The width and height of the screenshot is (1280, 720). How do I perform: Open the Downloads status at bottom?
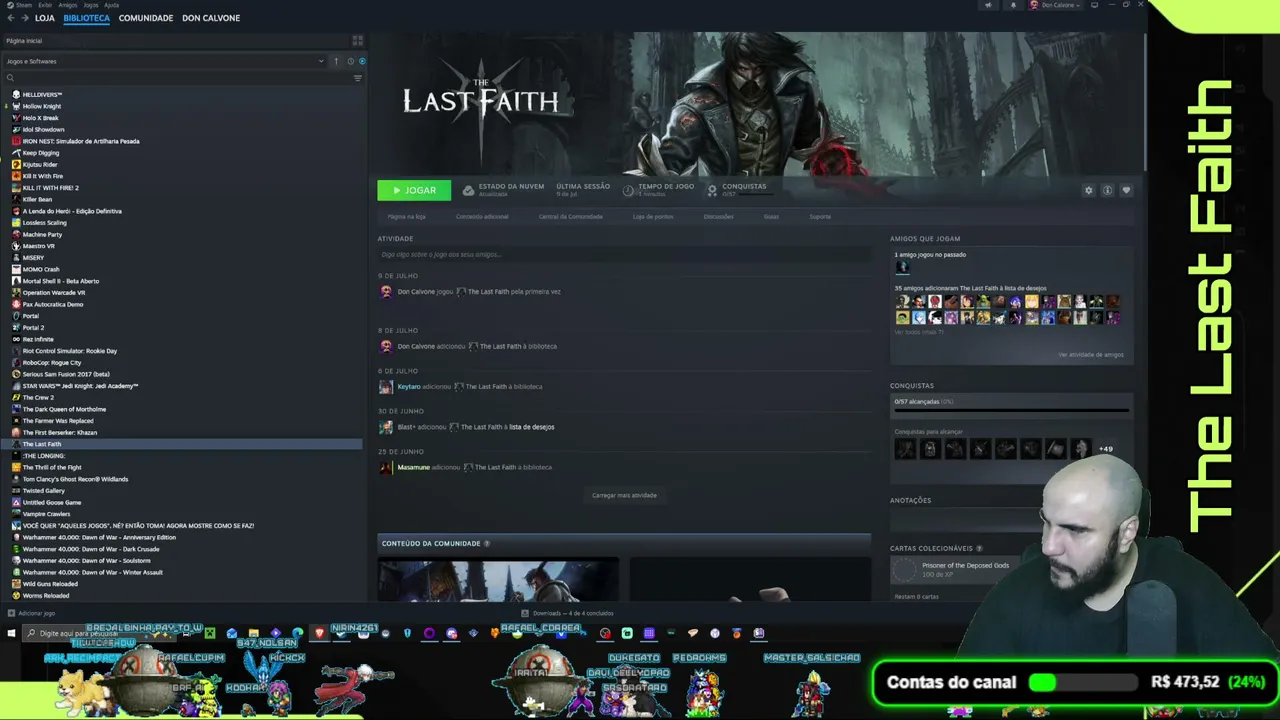tap(568, 613)
